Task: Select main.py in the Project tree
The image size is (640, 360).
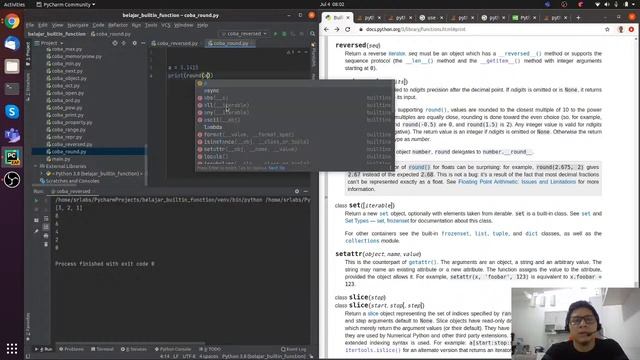Action: [x=61, y=159]
